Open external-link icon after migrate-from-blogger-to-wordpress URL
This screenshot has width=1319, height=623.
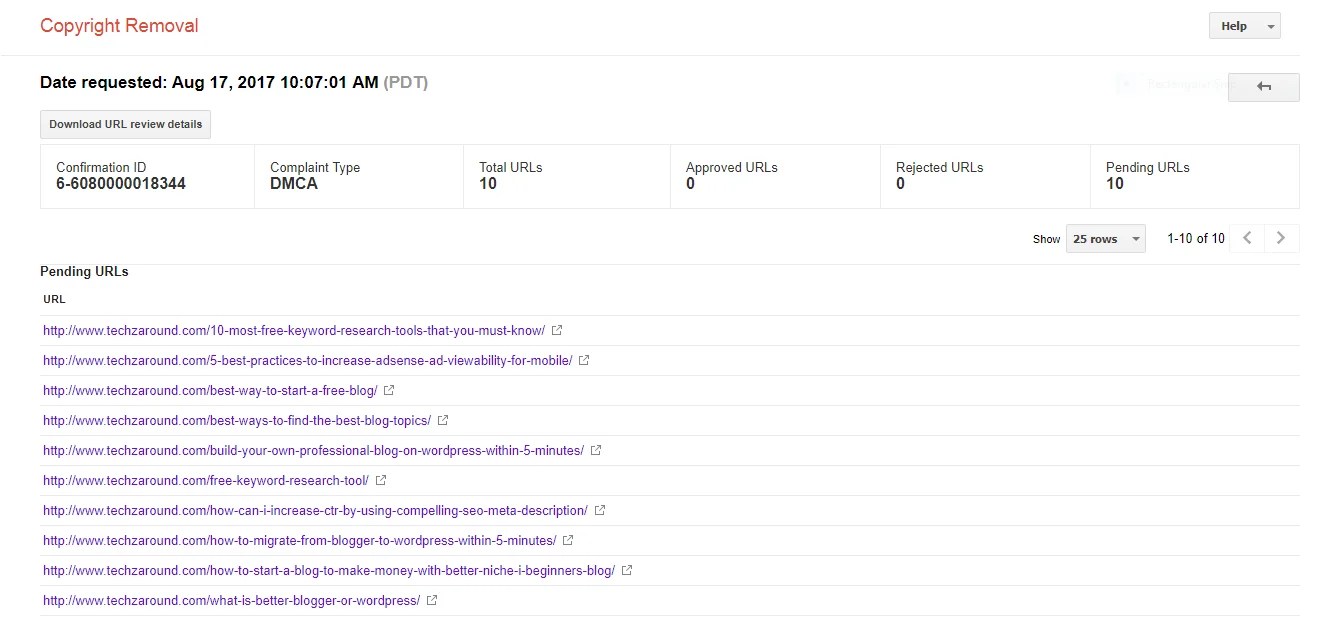click(x=568, y=540)
